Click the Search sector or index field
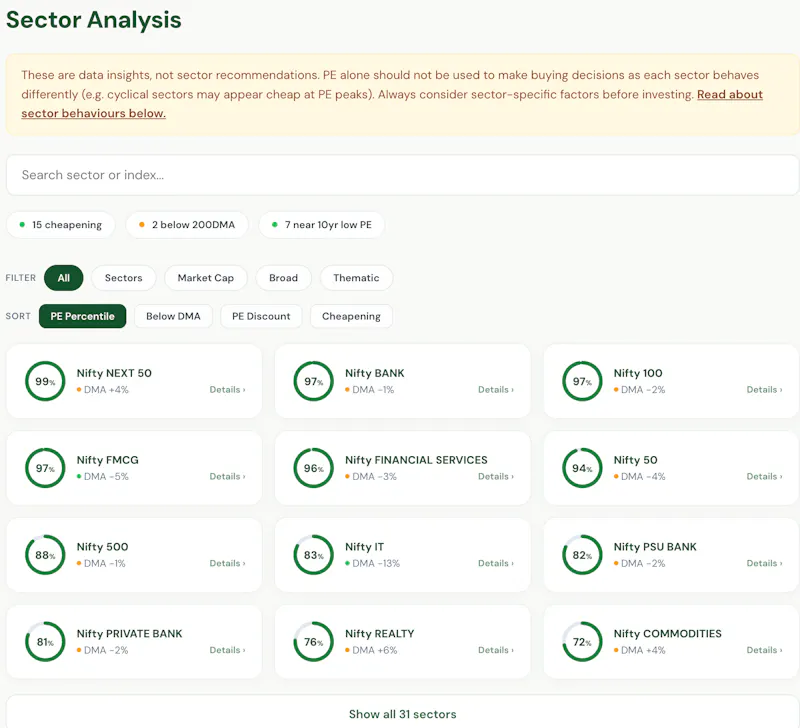 coord(402,175)
